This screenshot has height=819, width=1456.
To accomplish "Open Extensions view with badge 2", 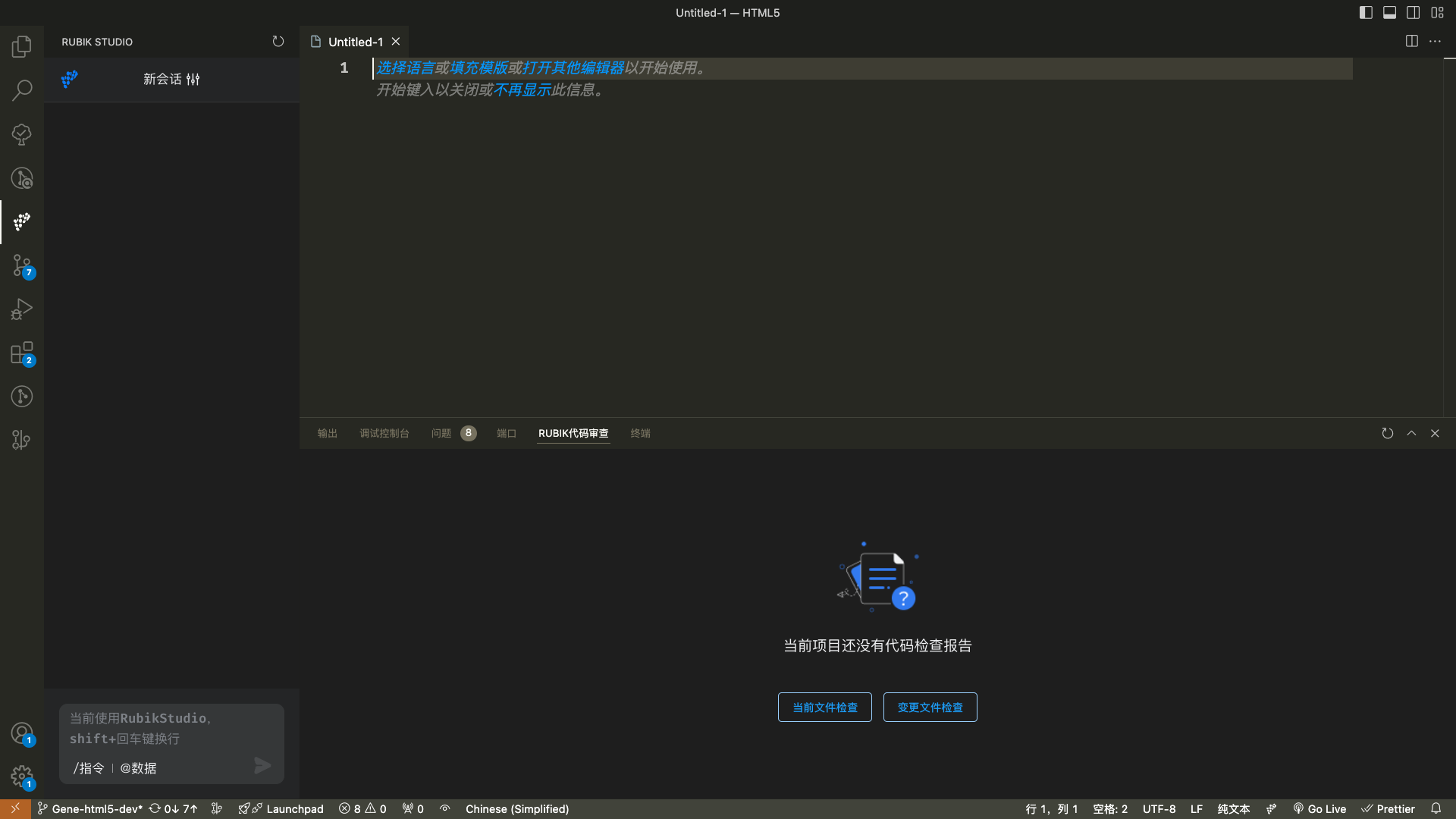I will point(22,353).
